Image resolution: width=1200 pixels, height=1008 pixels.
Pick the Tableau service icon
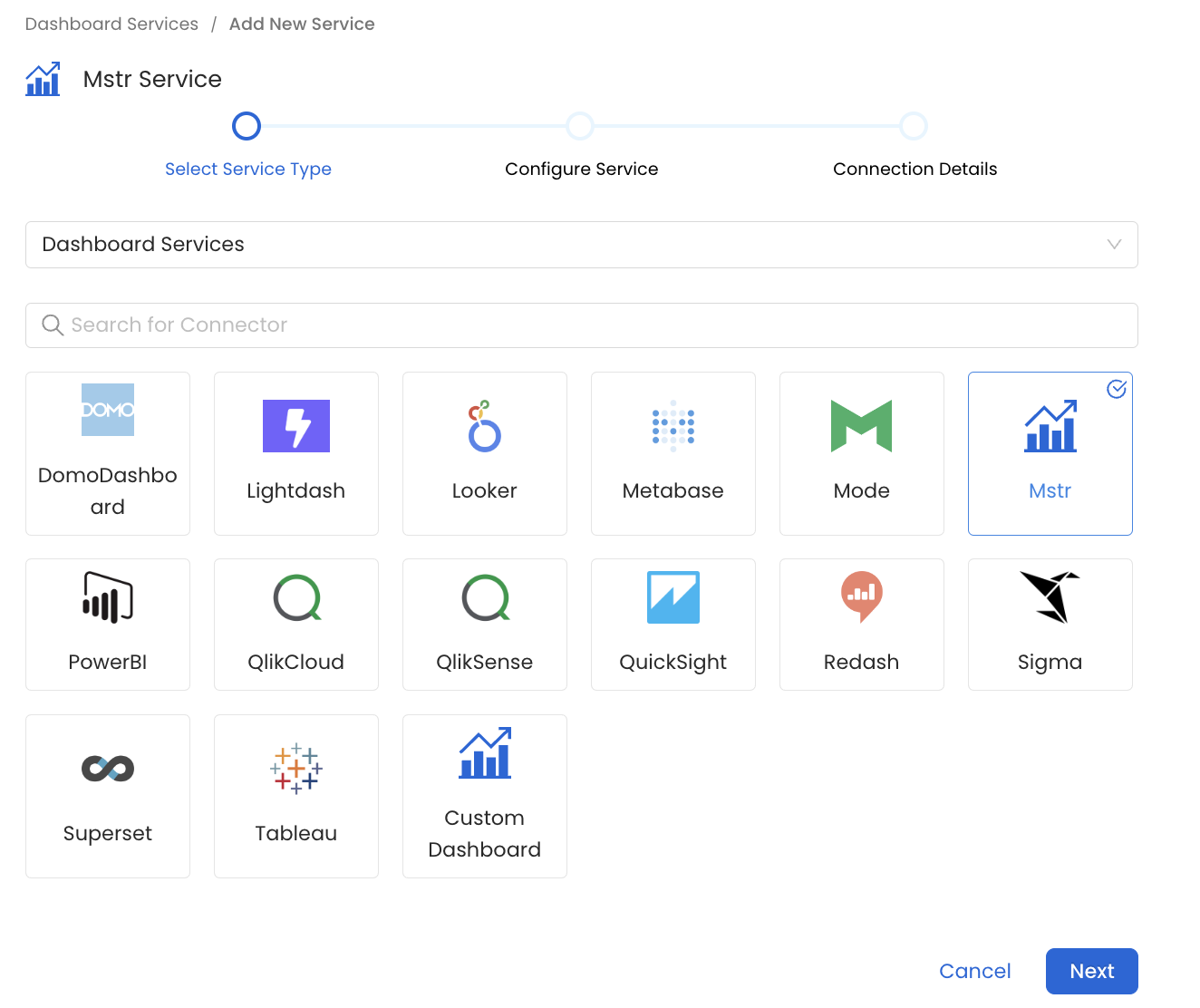click(295, 769)
